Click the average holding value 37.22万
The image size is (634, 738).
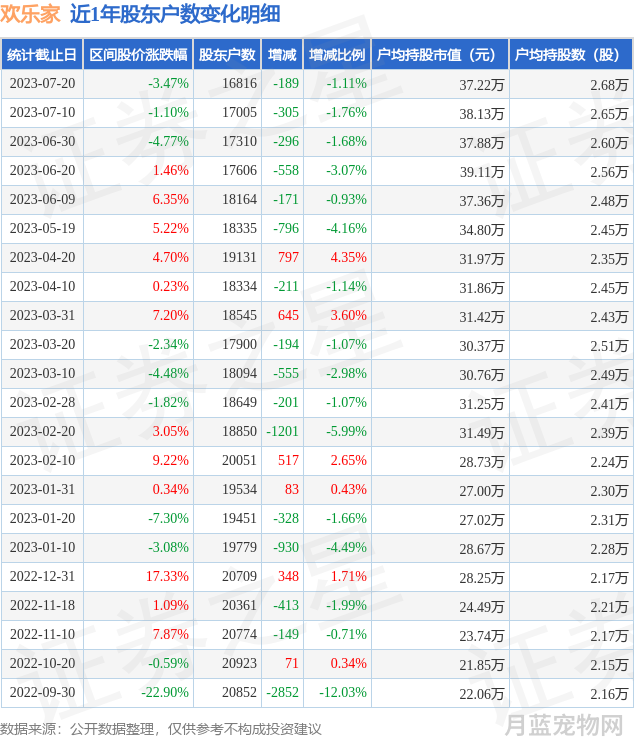click(482, 85)
